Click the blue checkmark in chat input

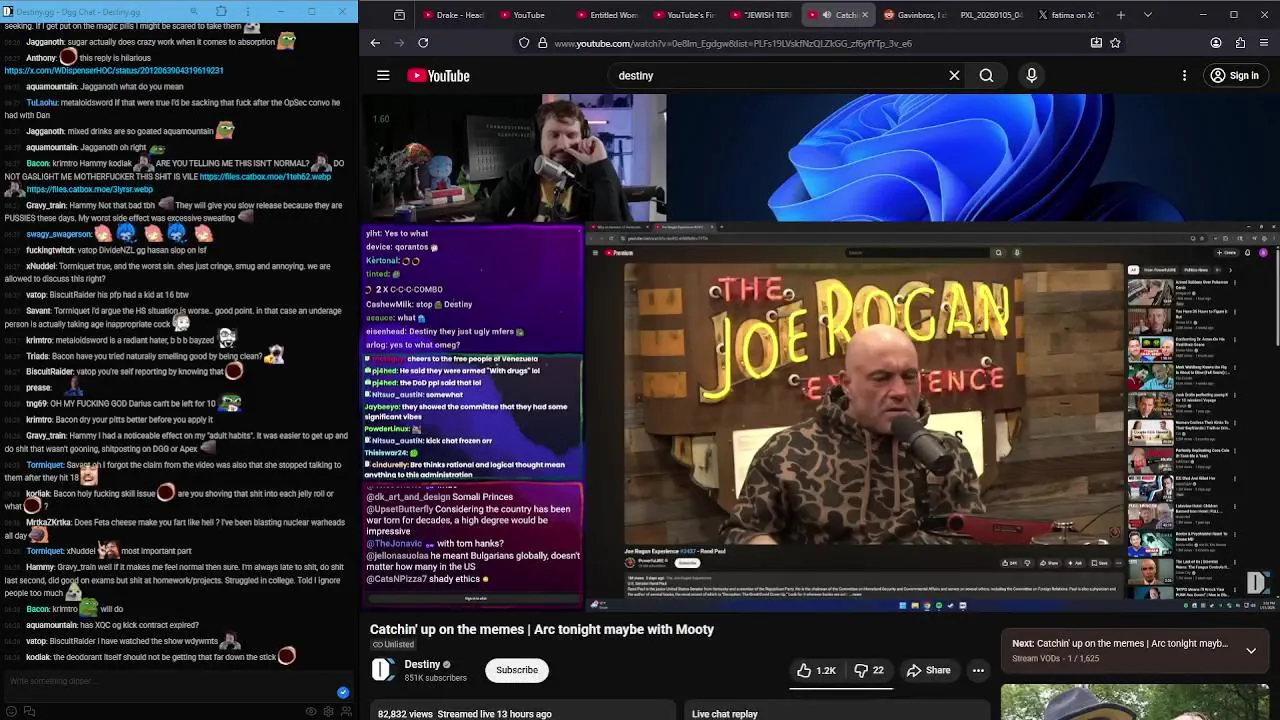pos(343,692)
